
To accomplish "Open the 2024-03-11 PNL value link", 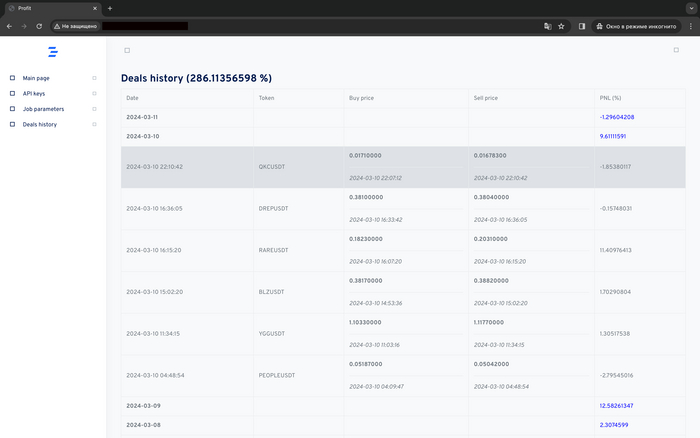I will click(x=617, y=117).
